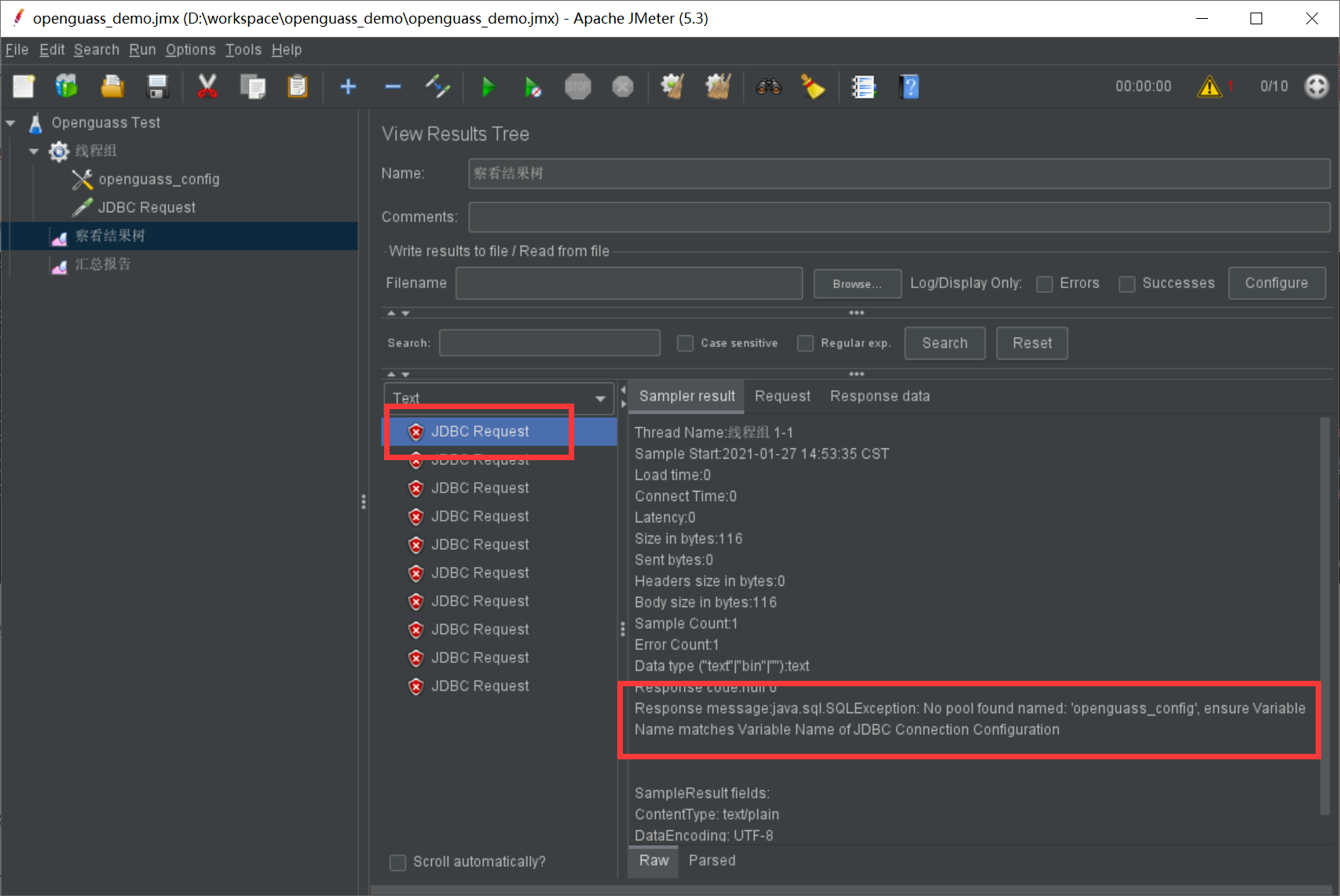Click the Reset search icon

pyautogui.click(x=813, y=86)
